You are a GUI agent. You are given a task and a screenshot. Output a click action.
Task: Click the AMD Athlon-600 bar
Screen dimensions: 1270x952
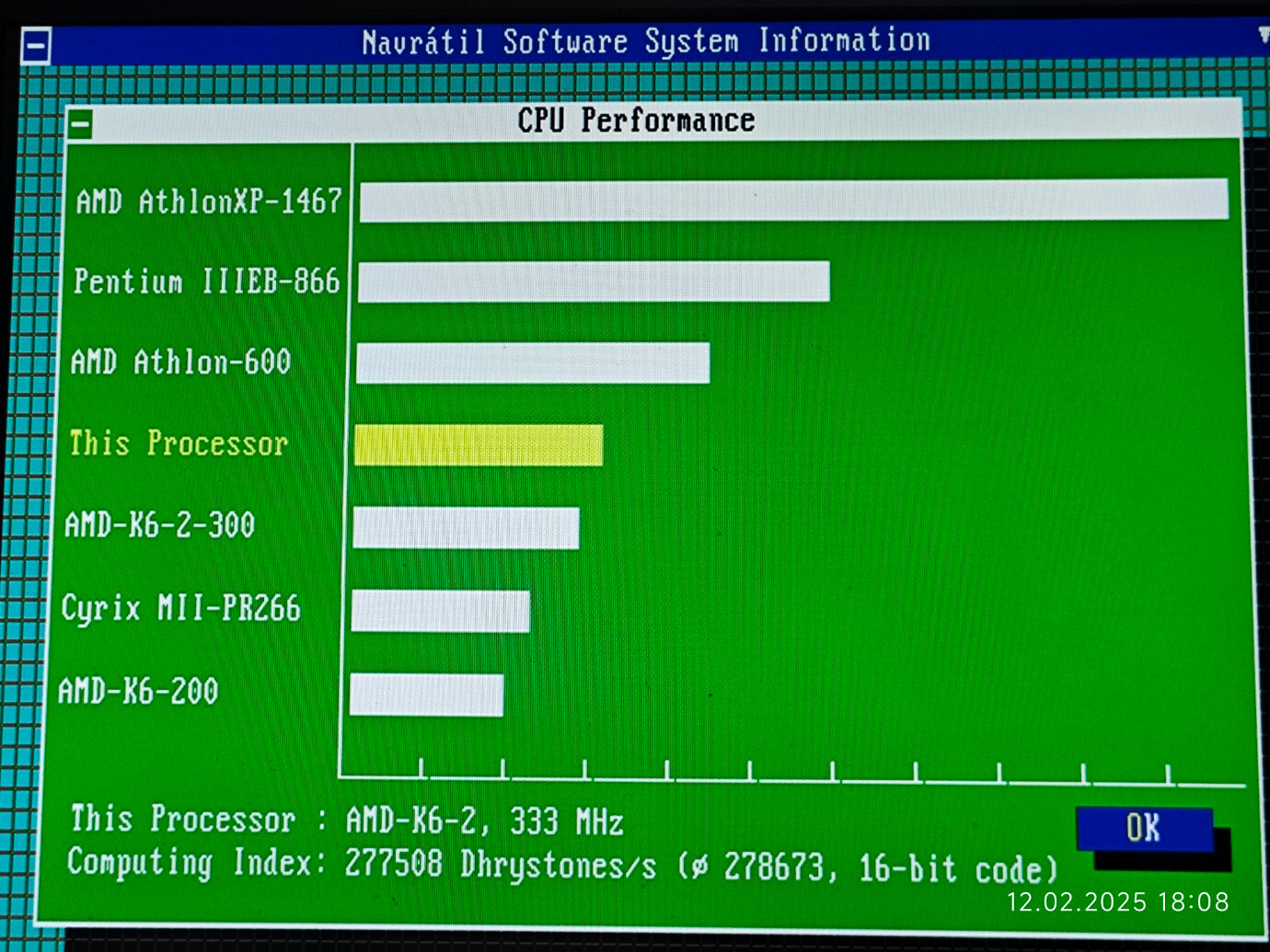point(533,363)
